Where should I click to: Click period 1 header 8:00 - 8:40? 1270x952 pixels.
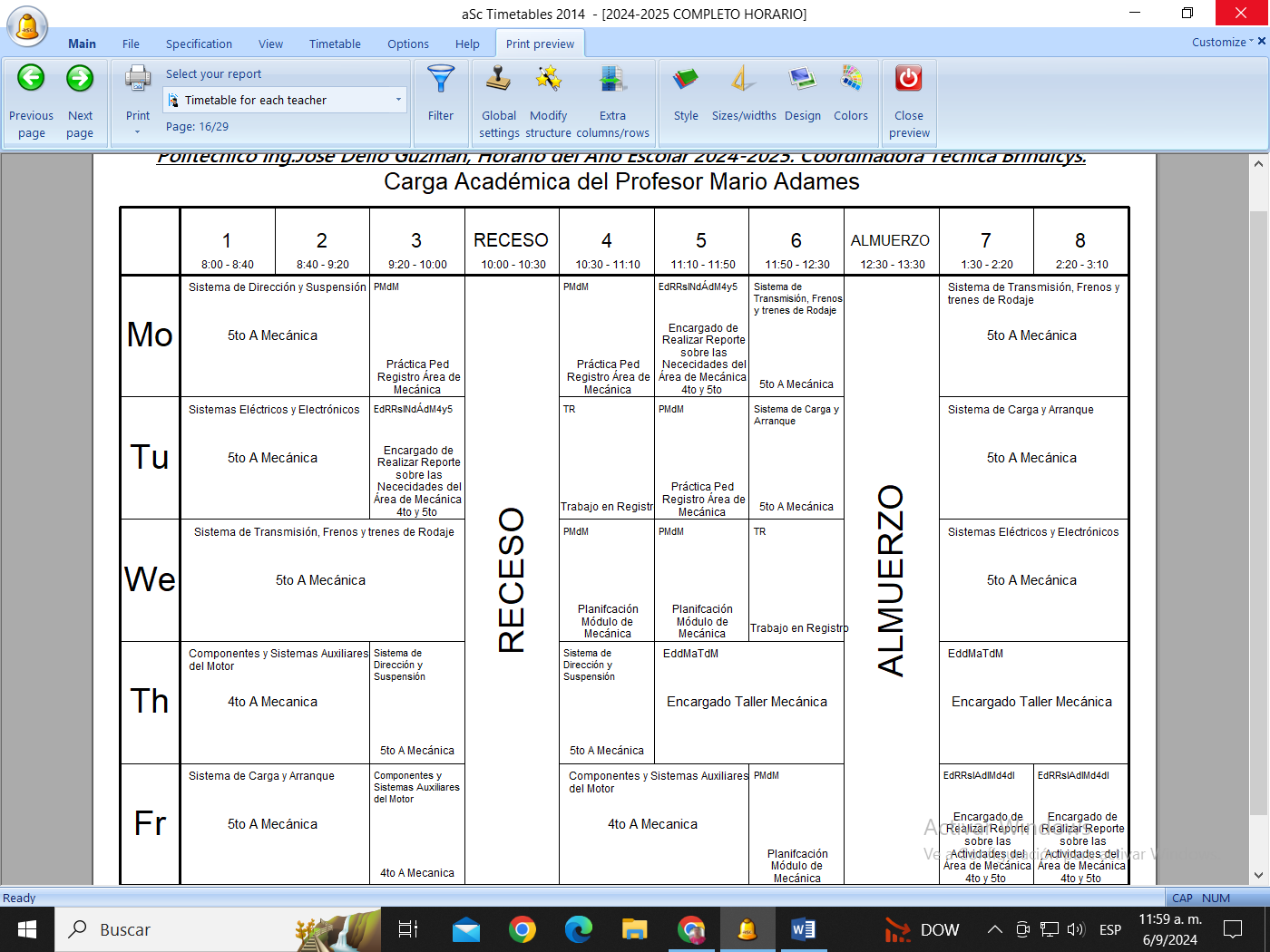[228, 242]
